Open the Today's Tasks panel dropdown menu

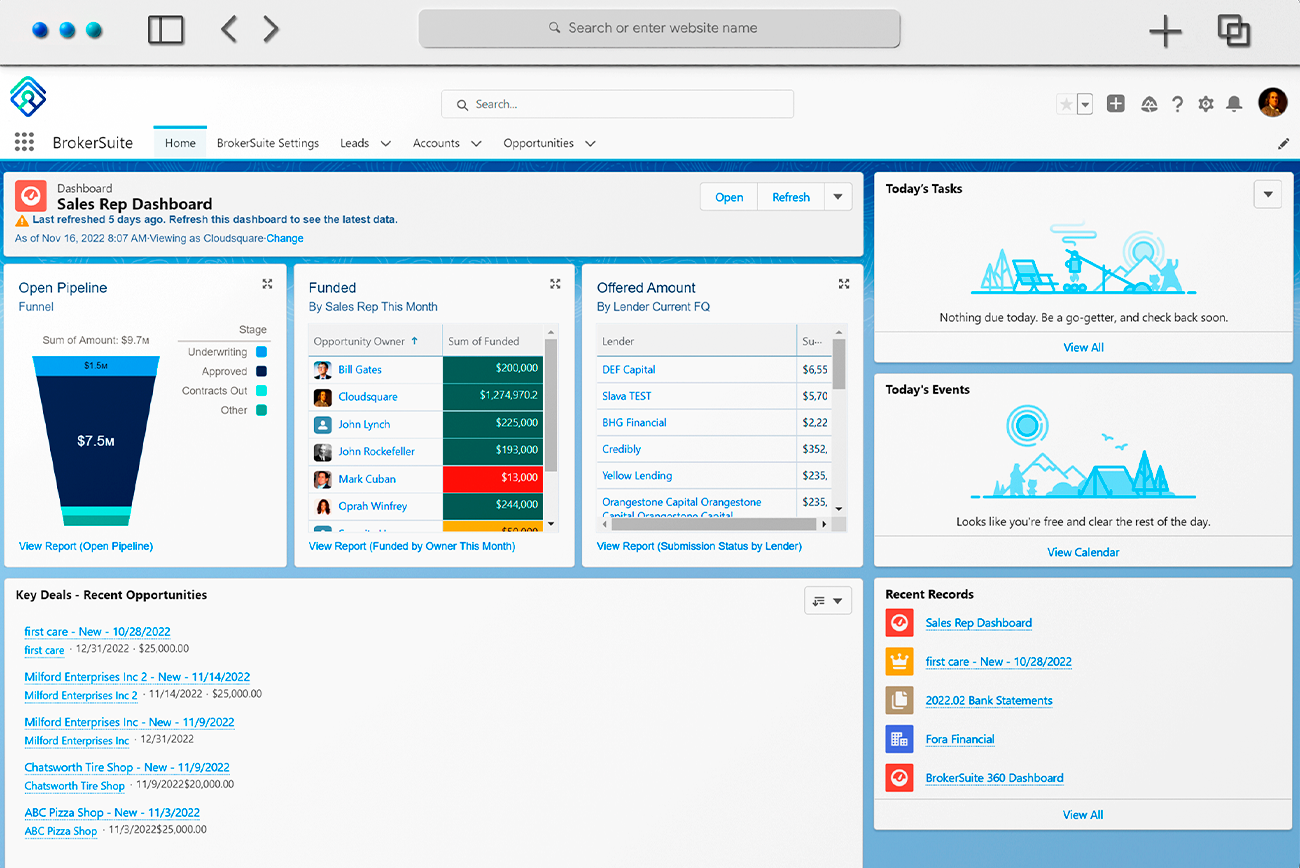[1267, 194]
